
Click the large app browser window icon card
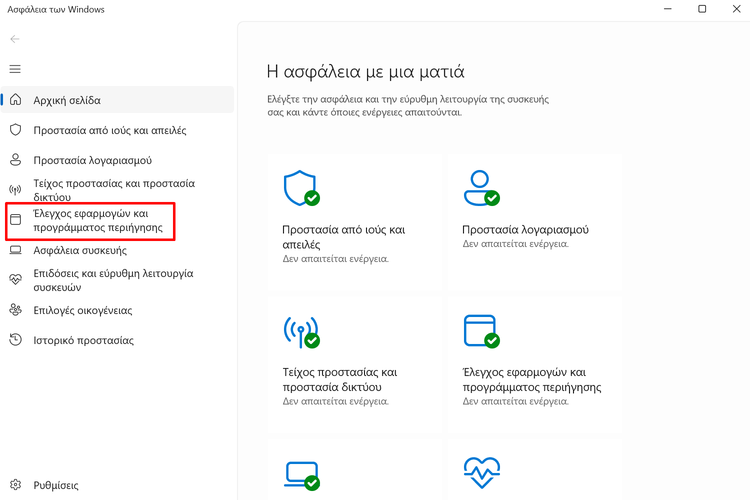pos(482,331)
